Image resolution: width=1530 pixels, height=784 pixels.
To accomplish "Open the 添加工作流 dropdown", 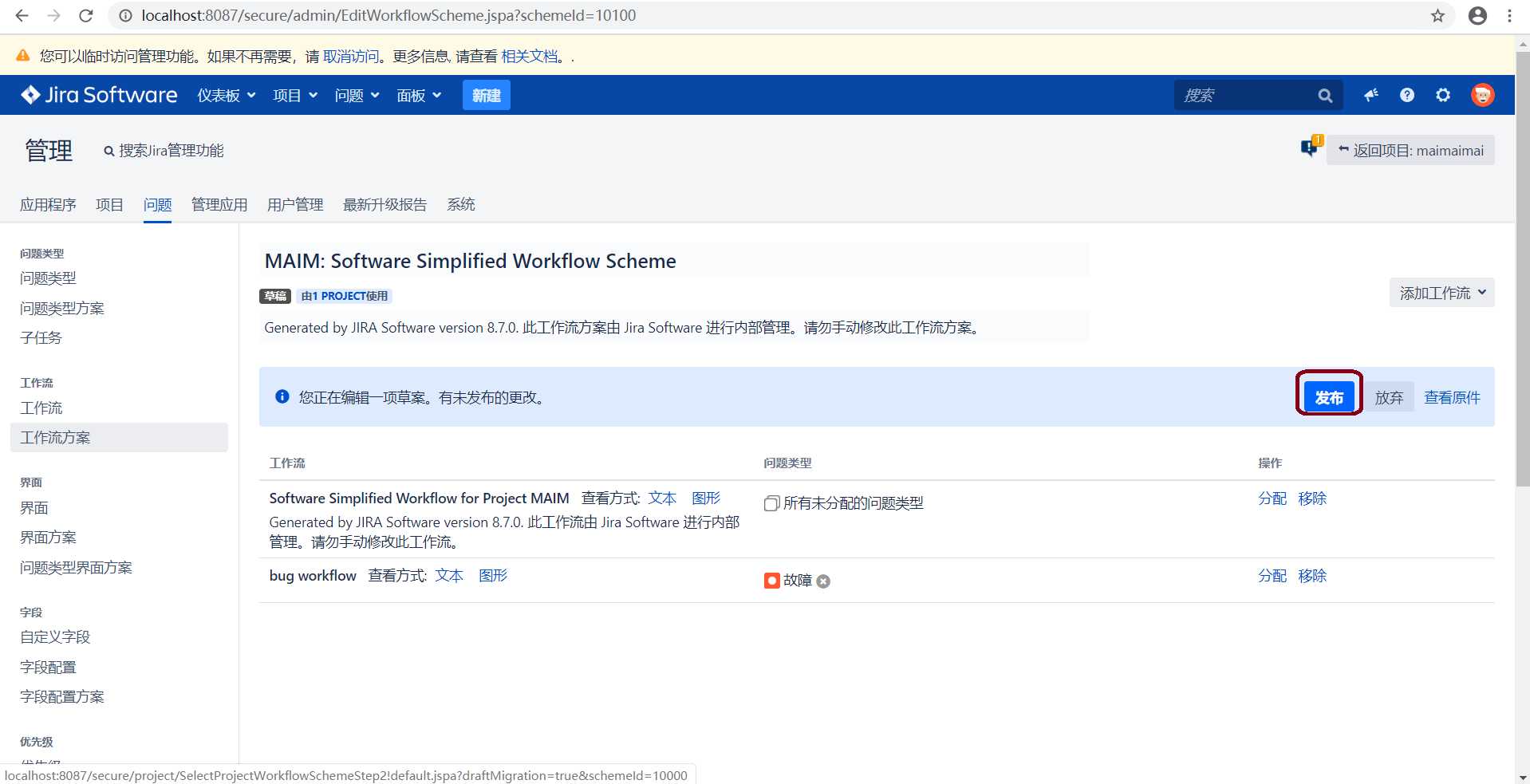I will pyautogui.click(x=1442, y=293).
